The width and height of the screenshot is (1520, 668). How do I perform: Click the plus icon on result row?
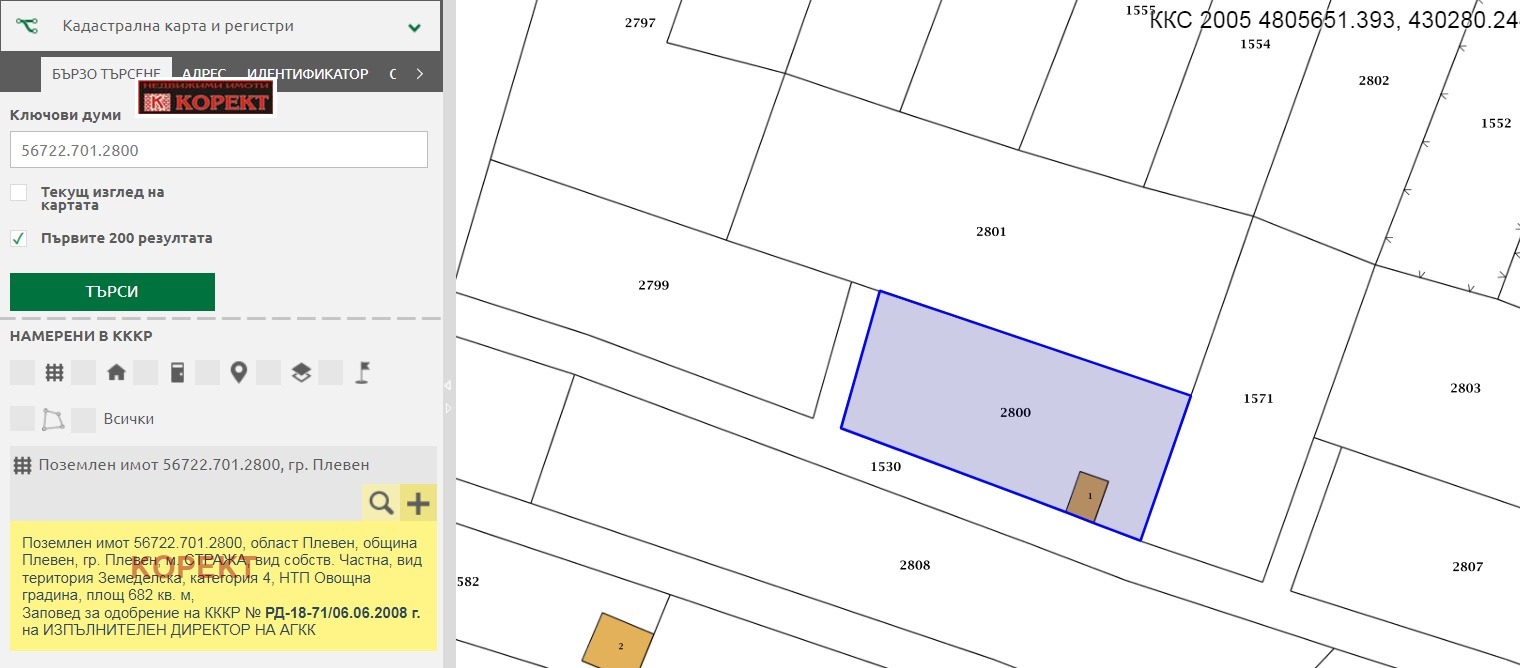(418, 503)
